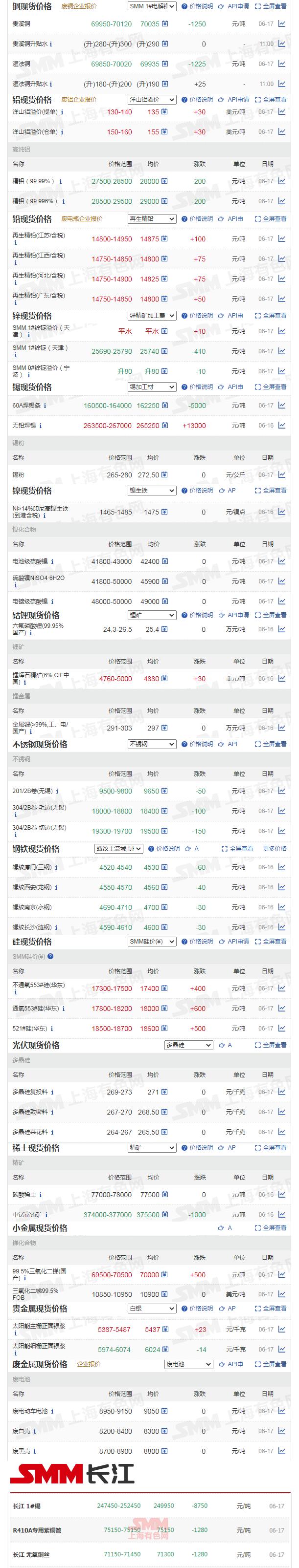This screenshot has width=299, height=1568.
Task: Click the calendar icon next to 精铝(99.99%) 28000
Action: (165, 181)
